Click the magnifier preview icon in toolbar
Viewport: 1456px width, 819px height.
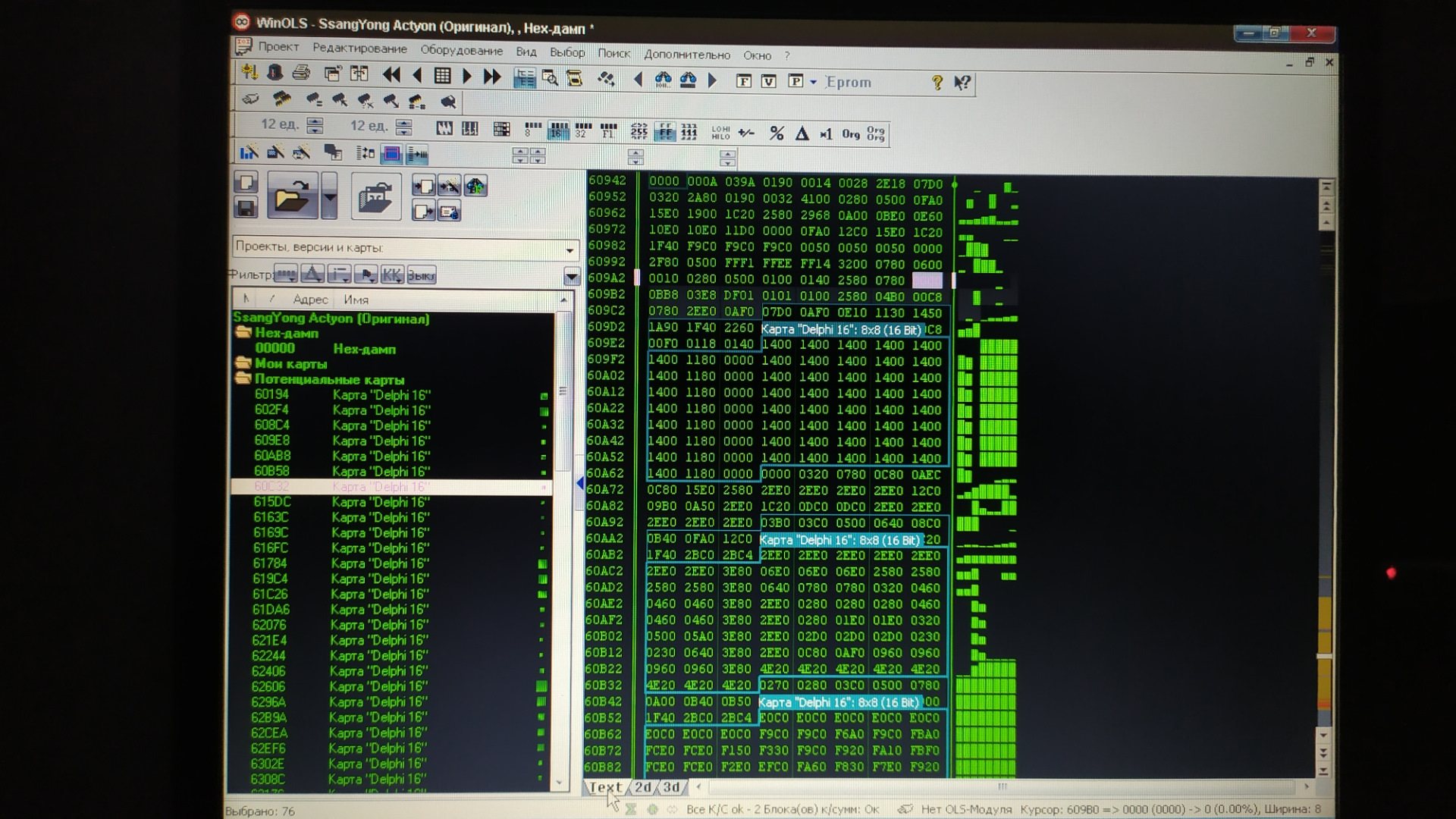tap(550, 77)
